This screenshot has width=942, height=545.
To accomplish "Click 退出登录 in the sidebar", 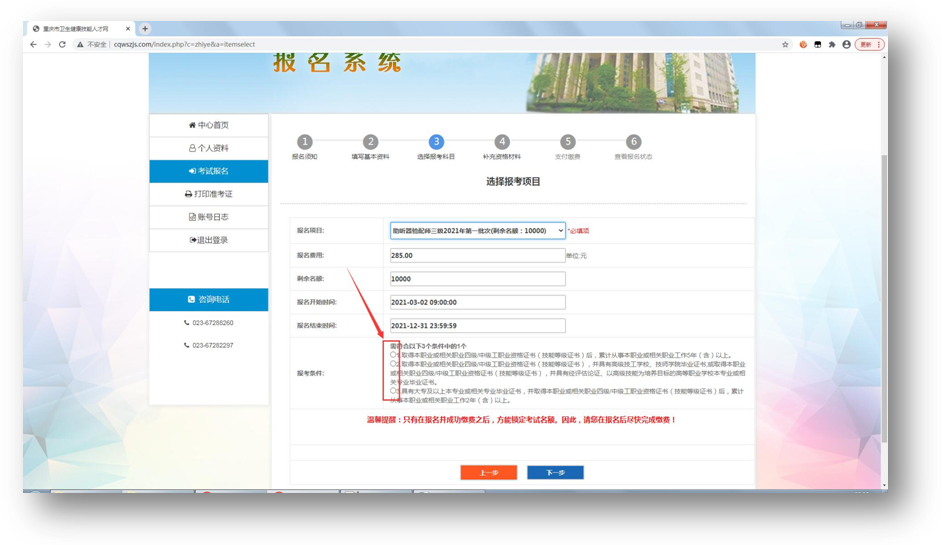I will coord(209,240).
